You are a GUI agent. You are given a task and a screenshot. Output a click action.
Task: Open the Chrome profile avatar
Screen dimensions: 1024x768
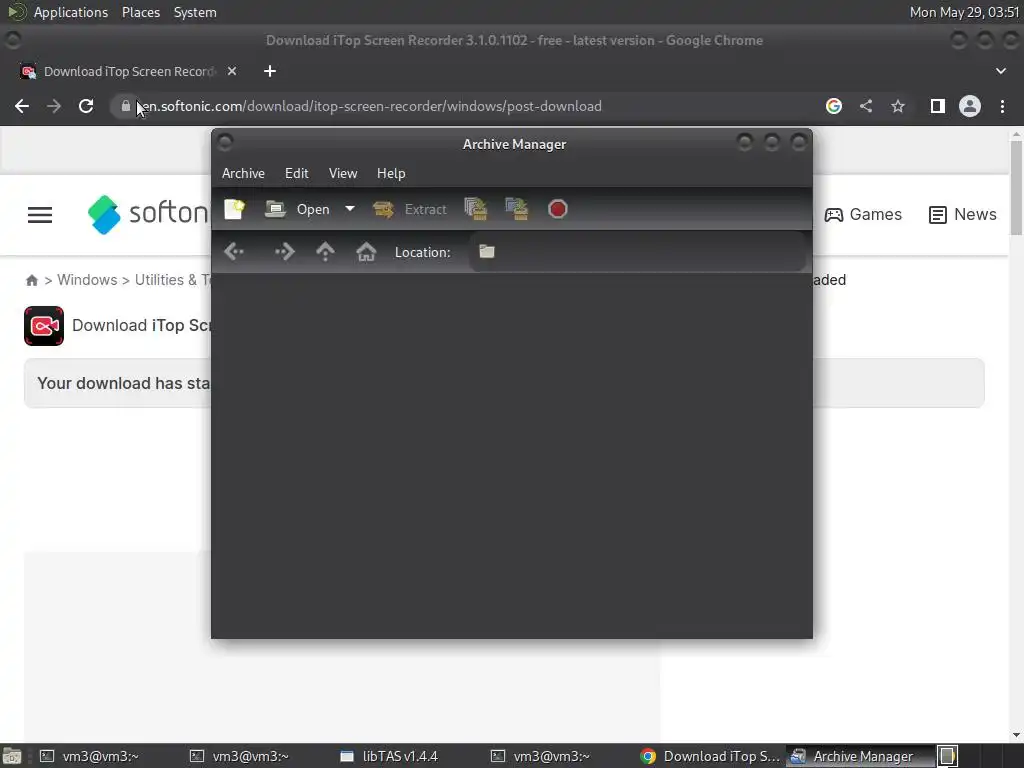(x=970, y=106)
